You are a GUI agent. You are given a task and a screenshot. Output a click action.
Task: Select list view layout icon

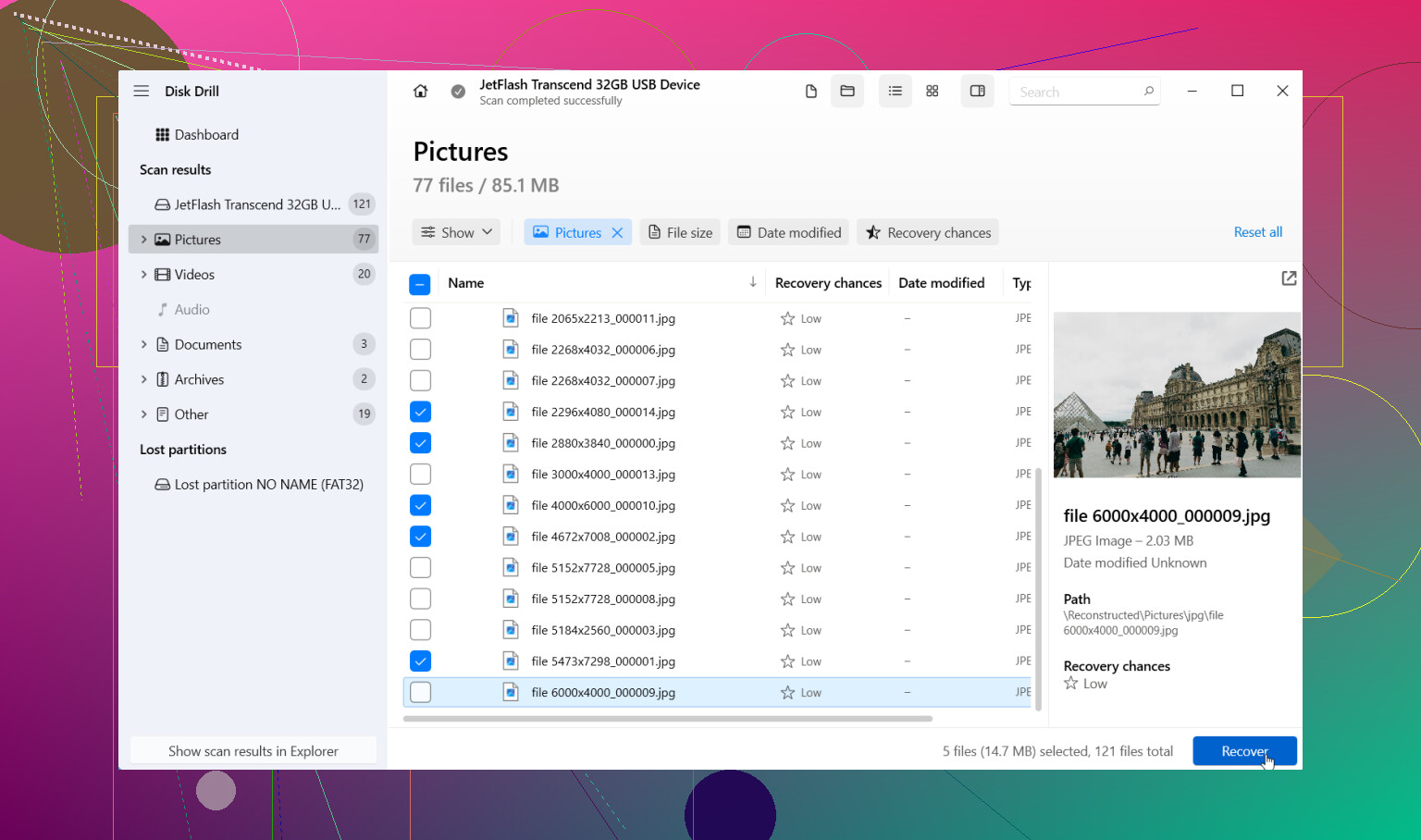click(896, 91)
